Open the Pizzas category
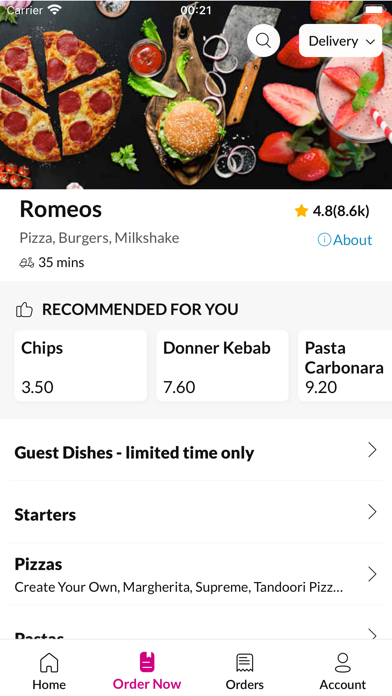The image size is (392, 696). click(196, 574)
